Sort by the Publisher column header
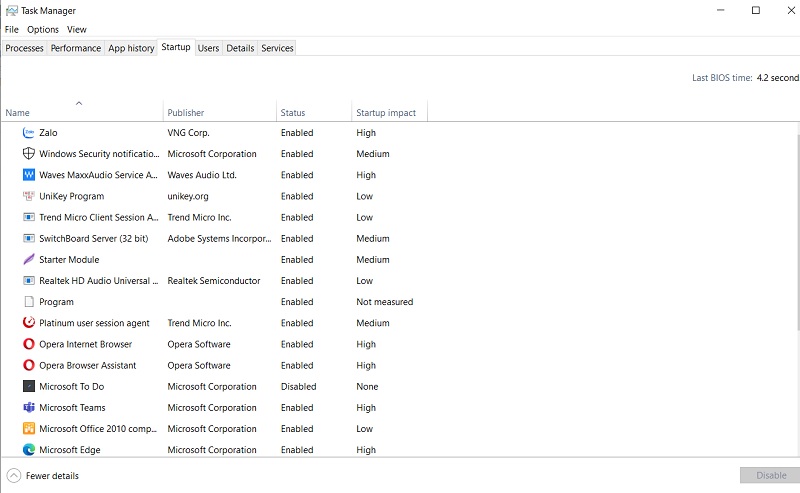The image size is (800, 493). tap(220, 112)
